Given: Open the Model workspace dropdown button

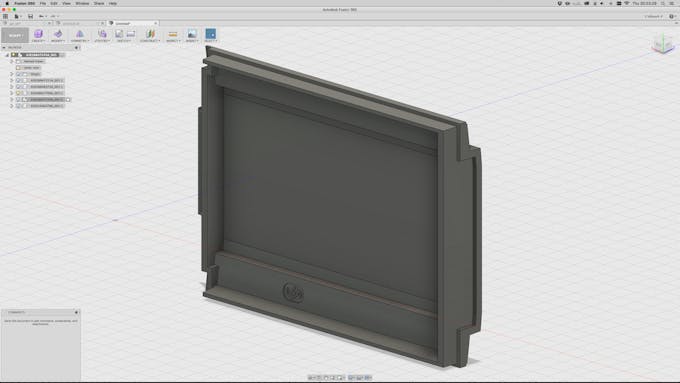Looking at the screenshot, I should click(15, 35).
